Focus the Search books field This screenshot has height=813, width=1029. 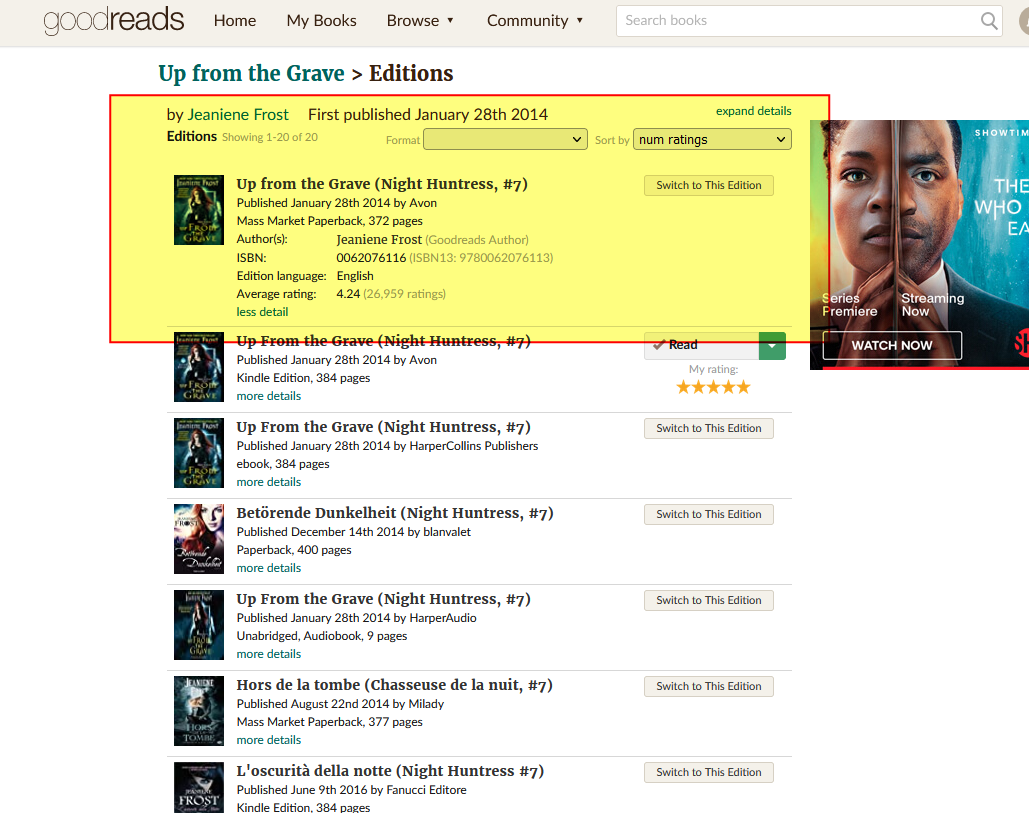coord(797,21)
